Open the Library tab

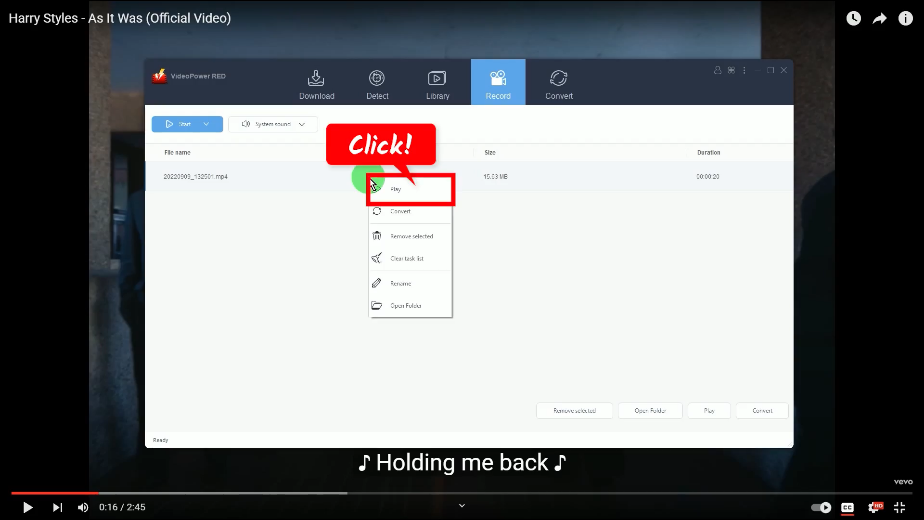click(437, 84)
